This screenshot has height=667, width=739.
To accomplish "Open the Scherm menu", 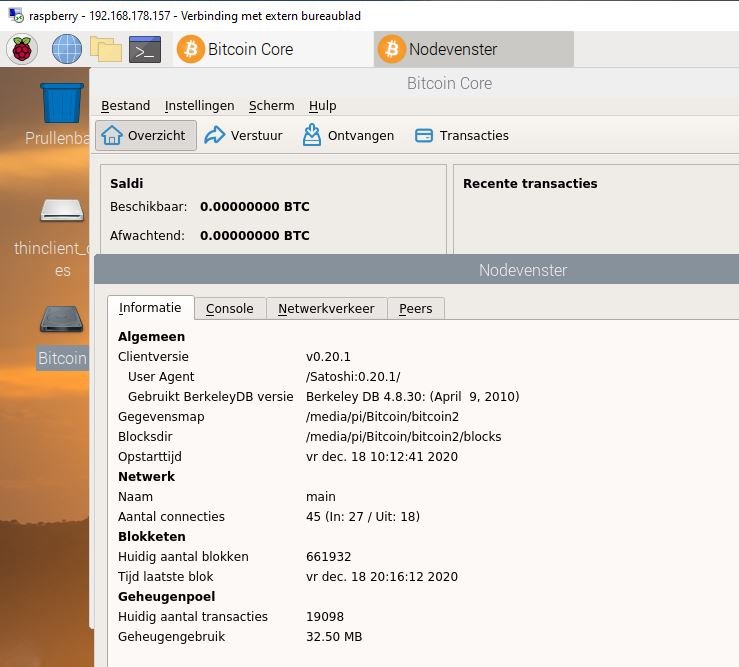I will pyautogui.click(x=271, y=106).
